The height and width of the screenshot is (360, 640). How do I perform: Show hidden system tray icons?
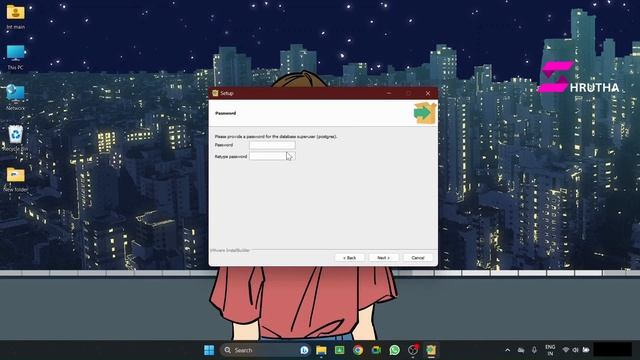[507, 350]
